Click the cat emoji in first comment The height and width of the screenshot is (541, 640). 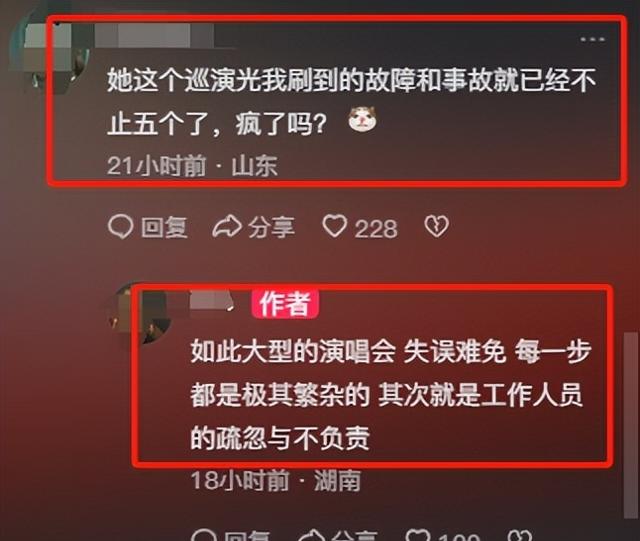click(362, 119)
